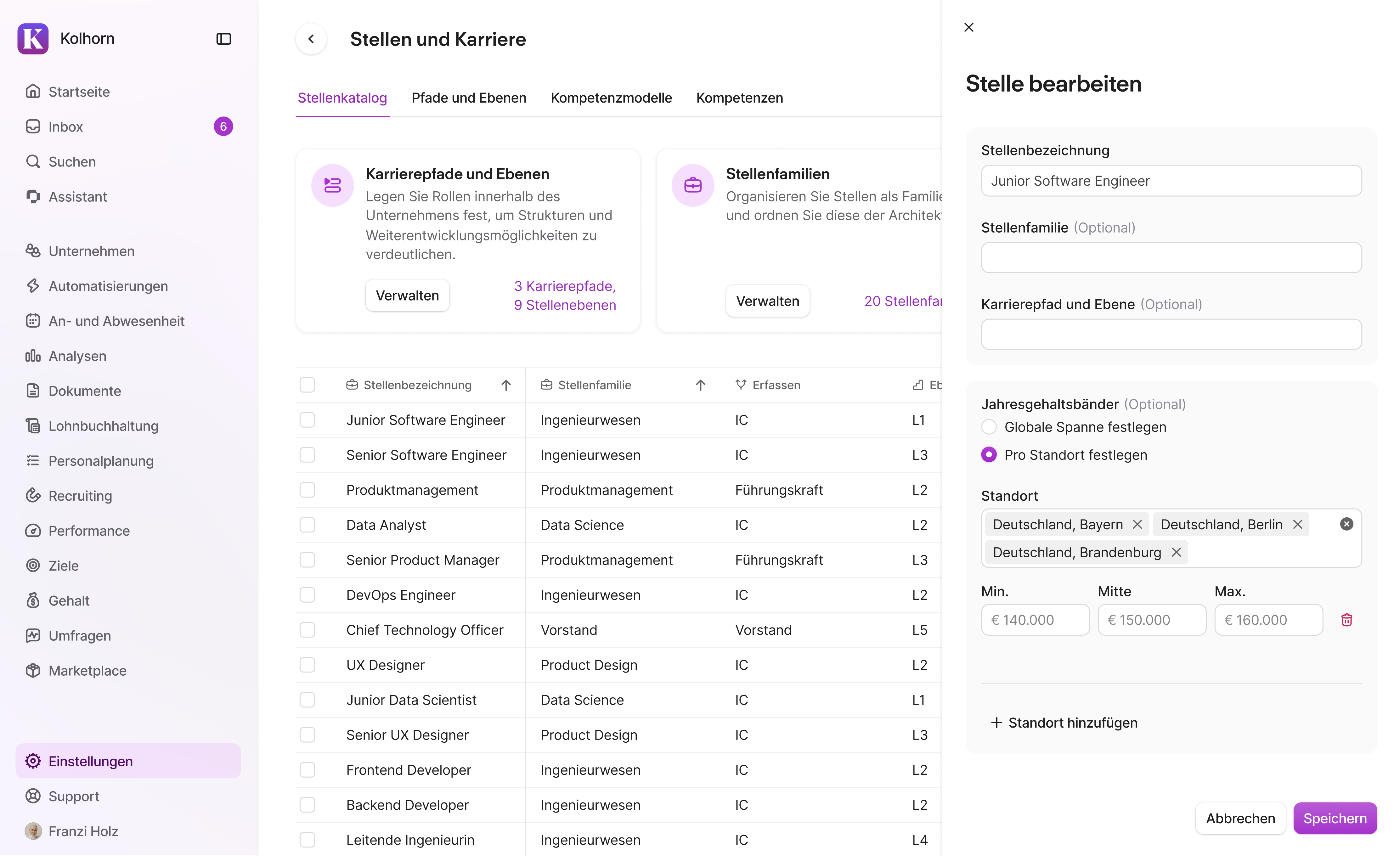This screenshot has width=1400, height=856.
Task: Open Kompetenzmodelle tab
Action: (x=611, y=98)
